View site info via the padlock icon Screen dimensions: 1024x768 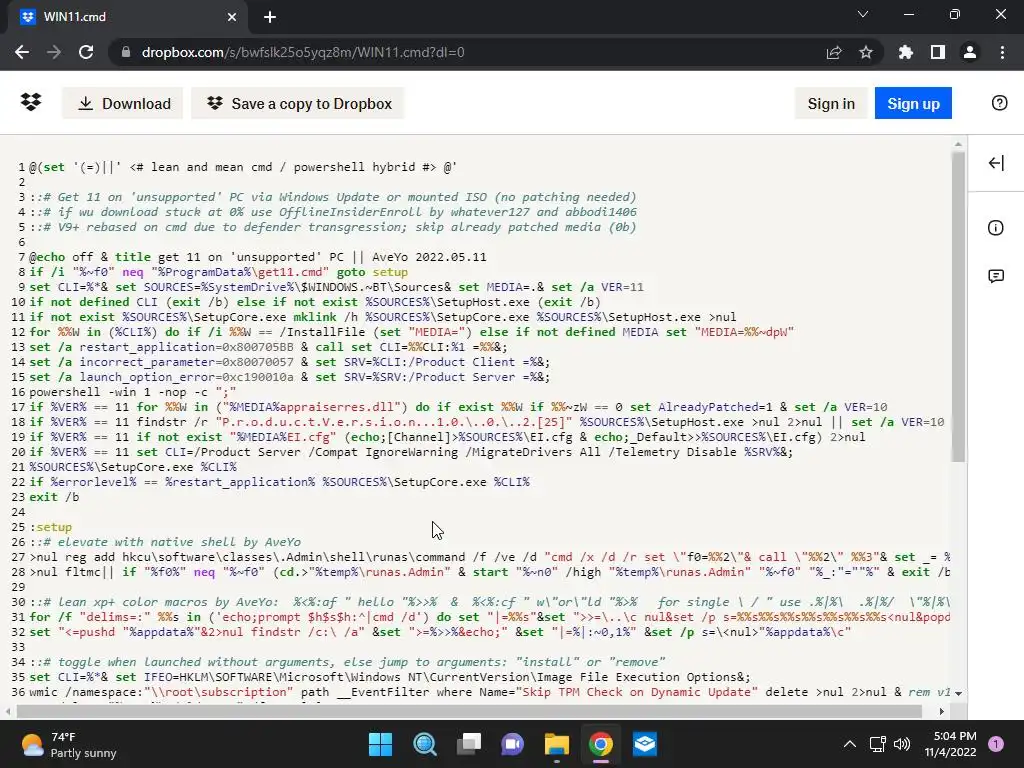pyautogui.click(x=126, y=52)
